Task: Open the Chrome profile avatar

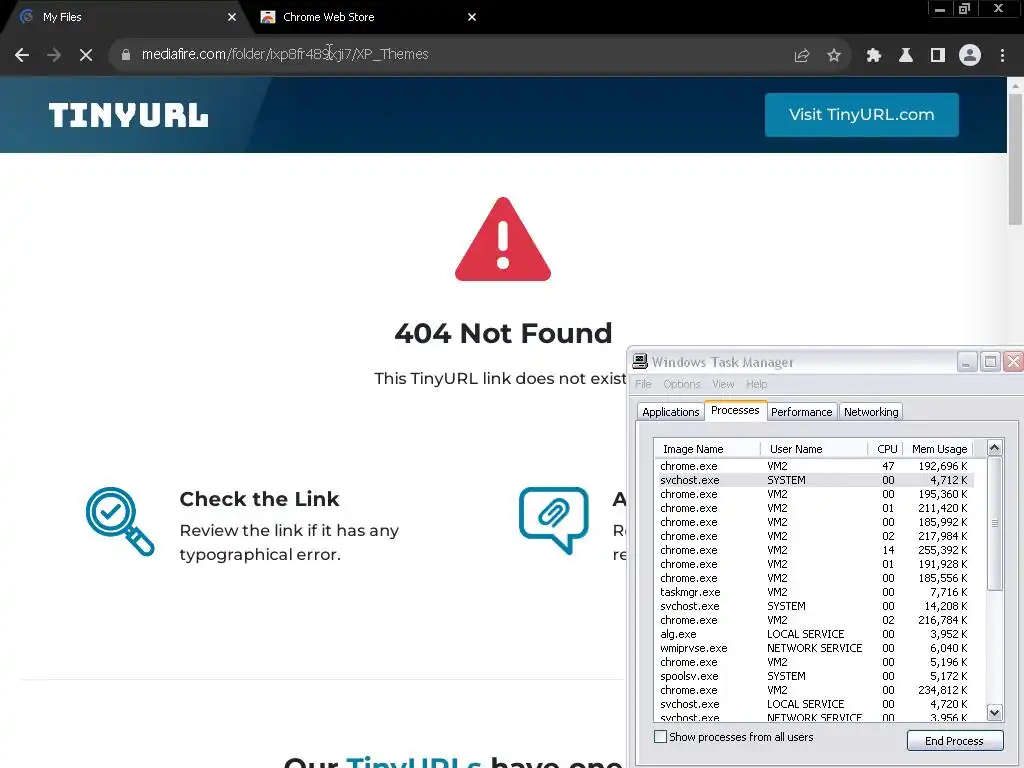Action: [970, 55]
